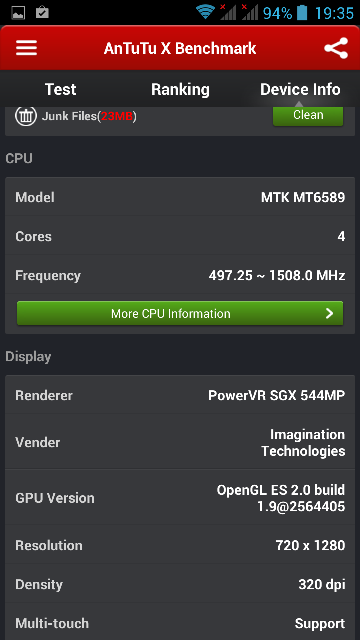360x640 pixels.
Task: Tap the Wi-Fi status icon
Action: 206,12
